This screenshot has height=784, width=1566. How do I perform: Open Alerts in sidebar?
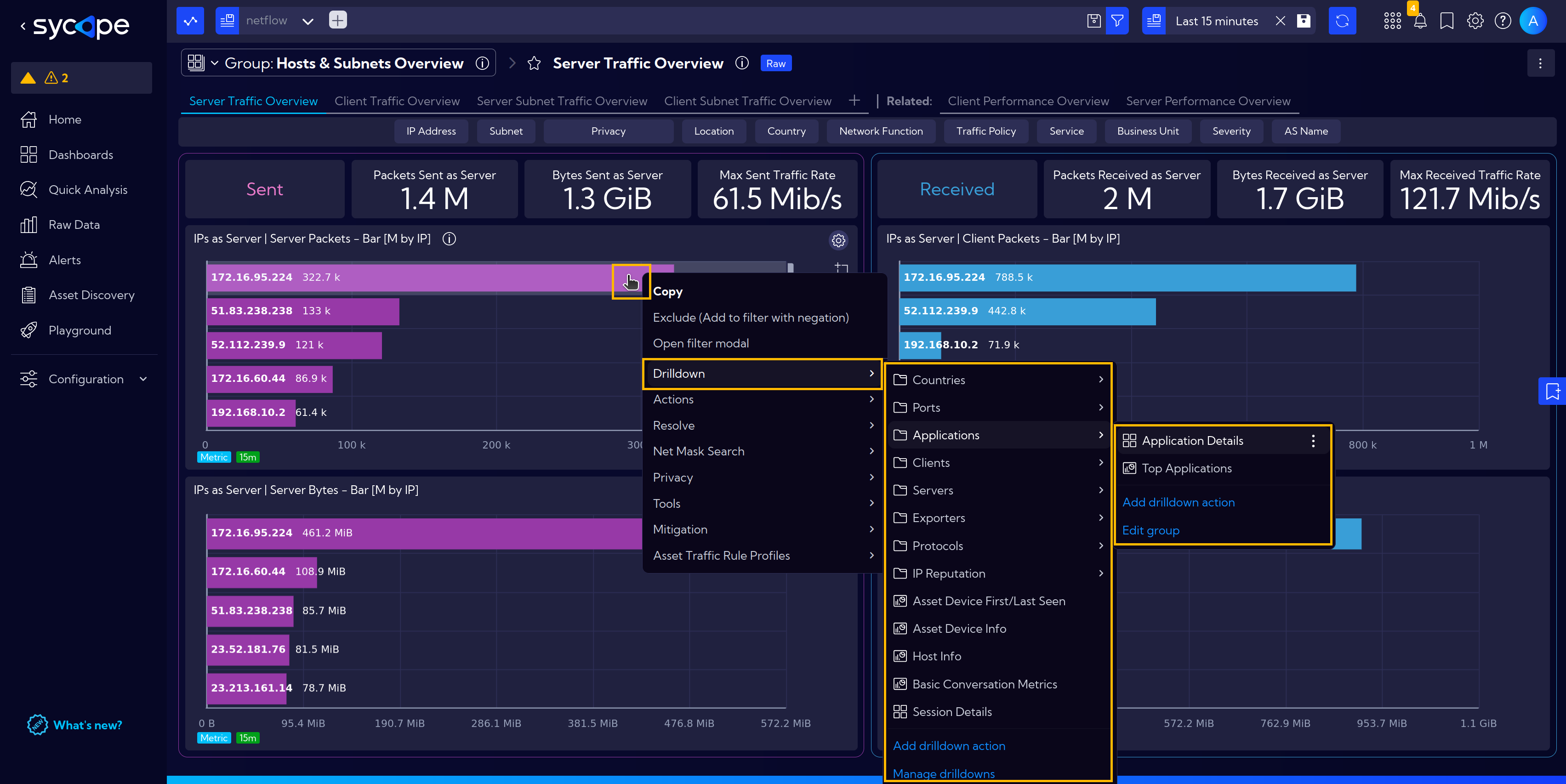point(64,260)
